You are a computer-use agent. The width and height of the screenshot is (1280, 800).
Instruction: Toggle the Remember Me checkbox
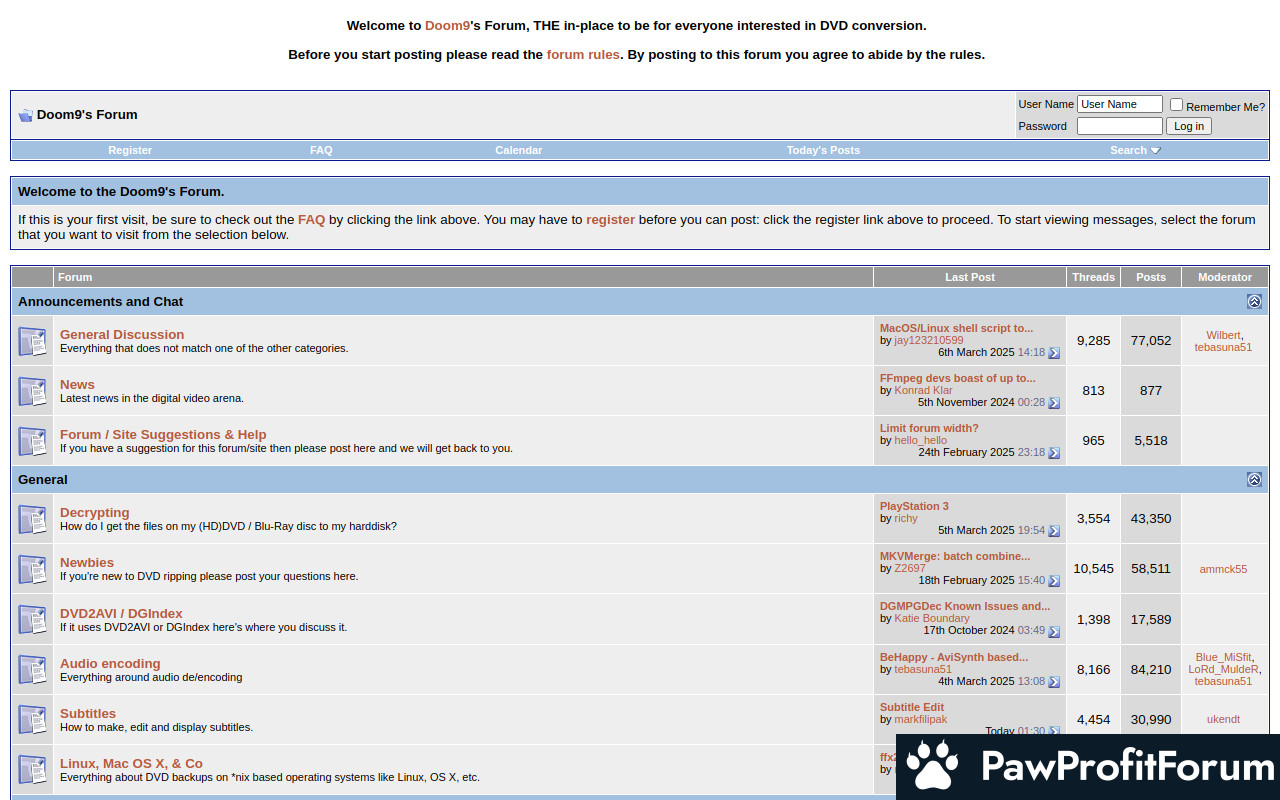(1176, 104)
